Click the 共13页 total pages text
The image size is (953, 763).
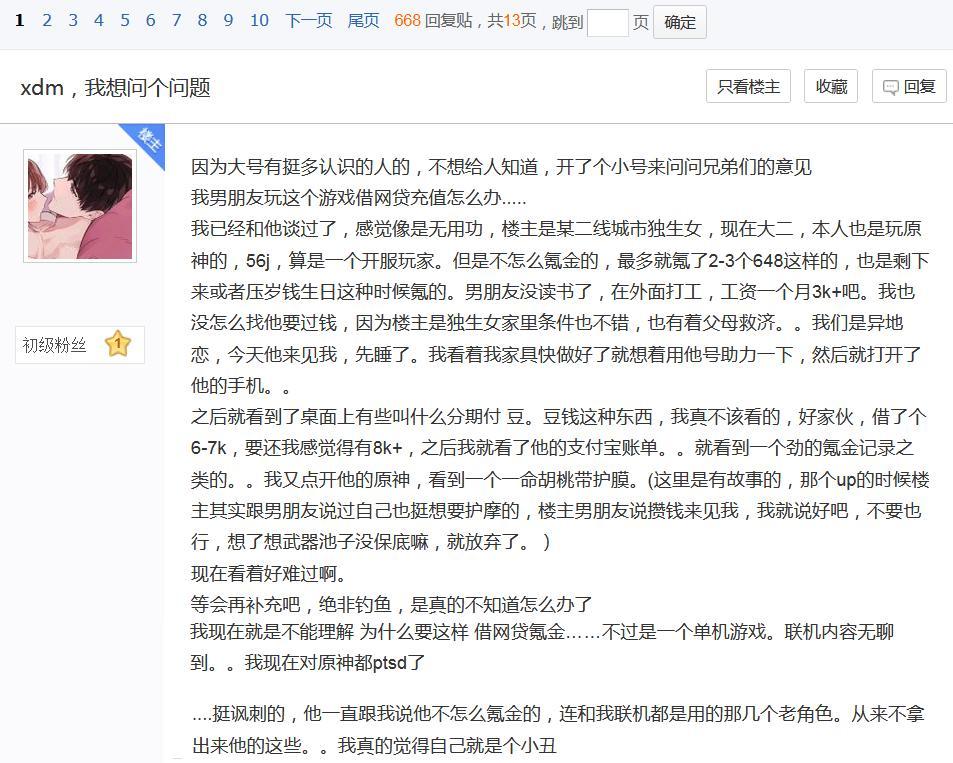[512, 21]
